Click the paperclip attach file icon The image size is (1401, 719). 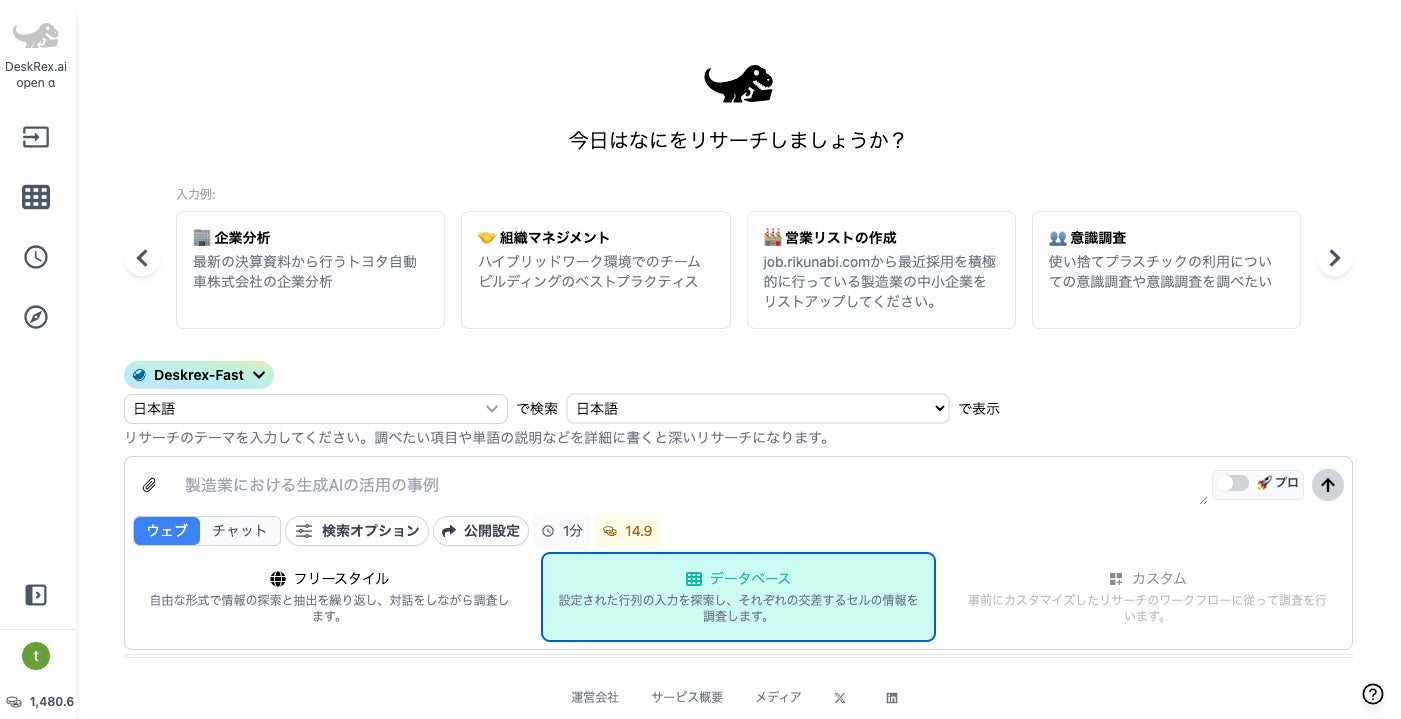pyautogui.click(x=149, y=485)
